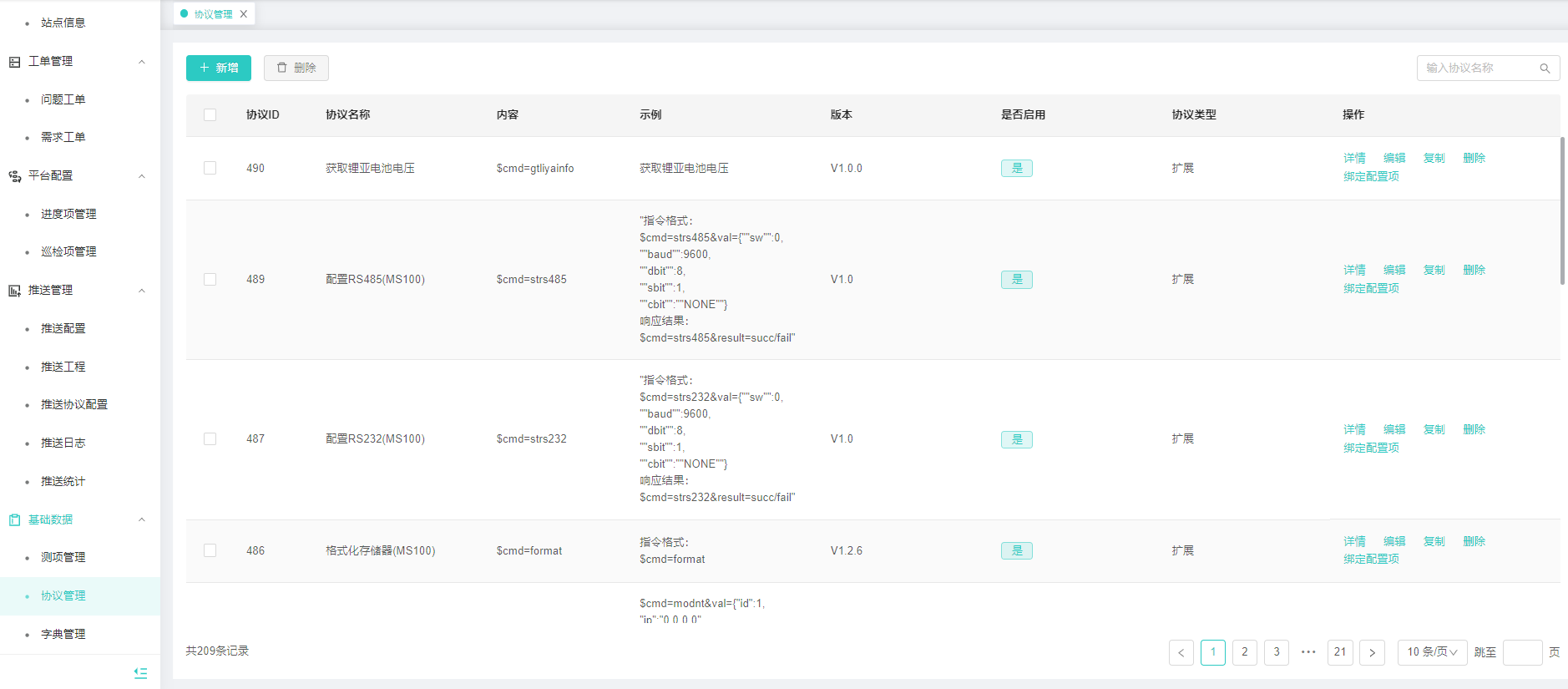Click the 工单管理 menu icon
This screenshot has height=689, width=1568.
click(x=14, y=62)
